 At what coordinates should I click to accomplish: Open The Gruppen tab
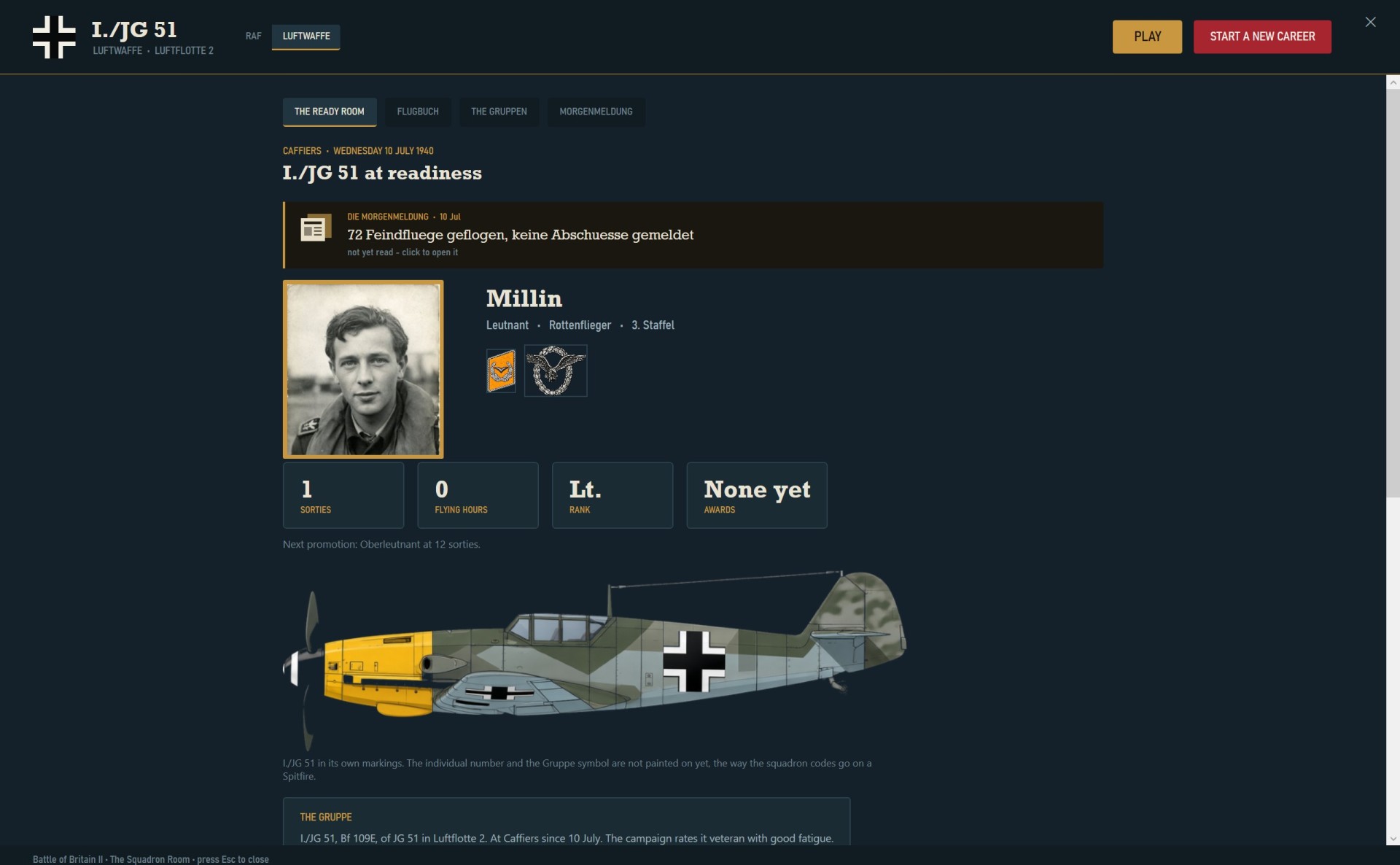click(x=499, y=112)
